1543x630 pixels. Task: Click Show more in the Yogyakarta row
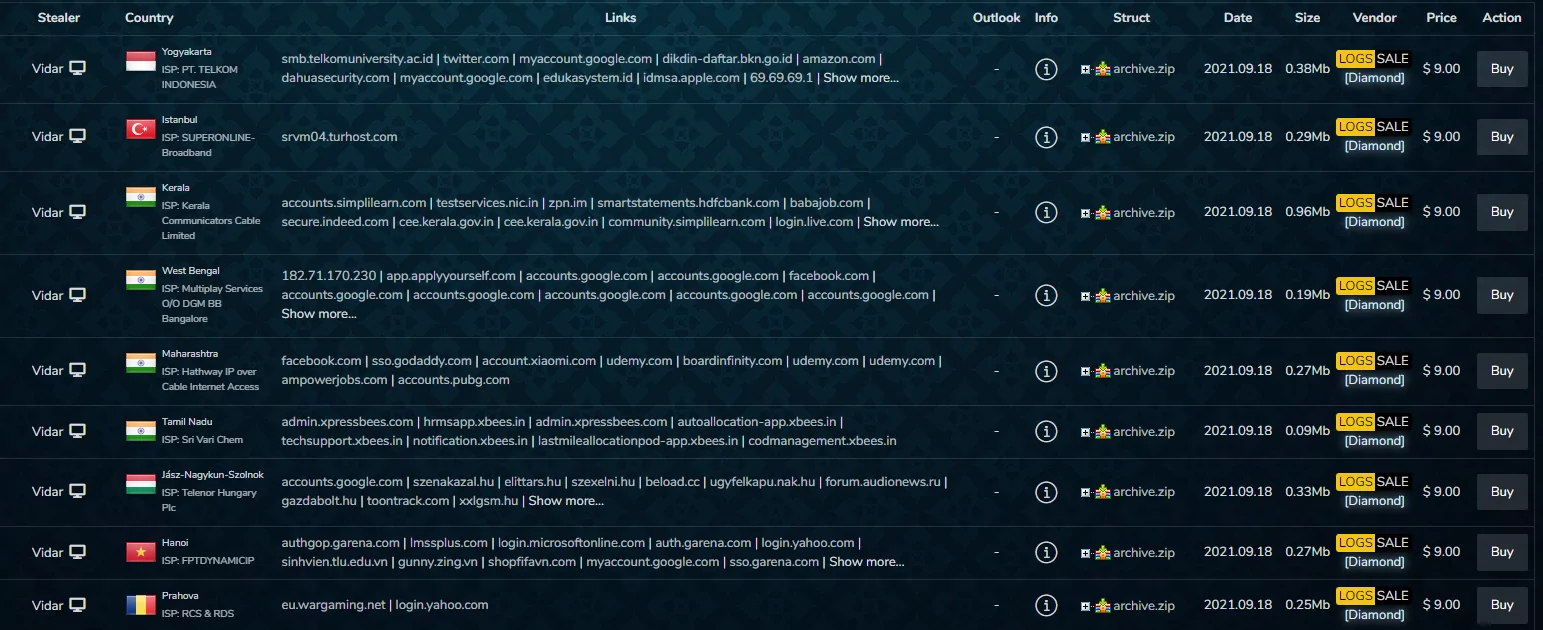860,78
